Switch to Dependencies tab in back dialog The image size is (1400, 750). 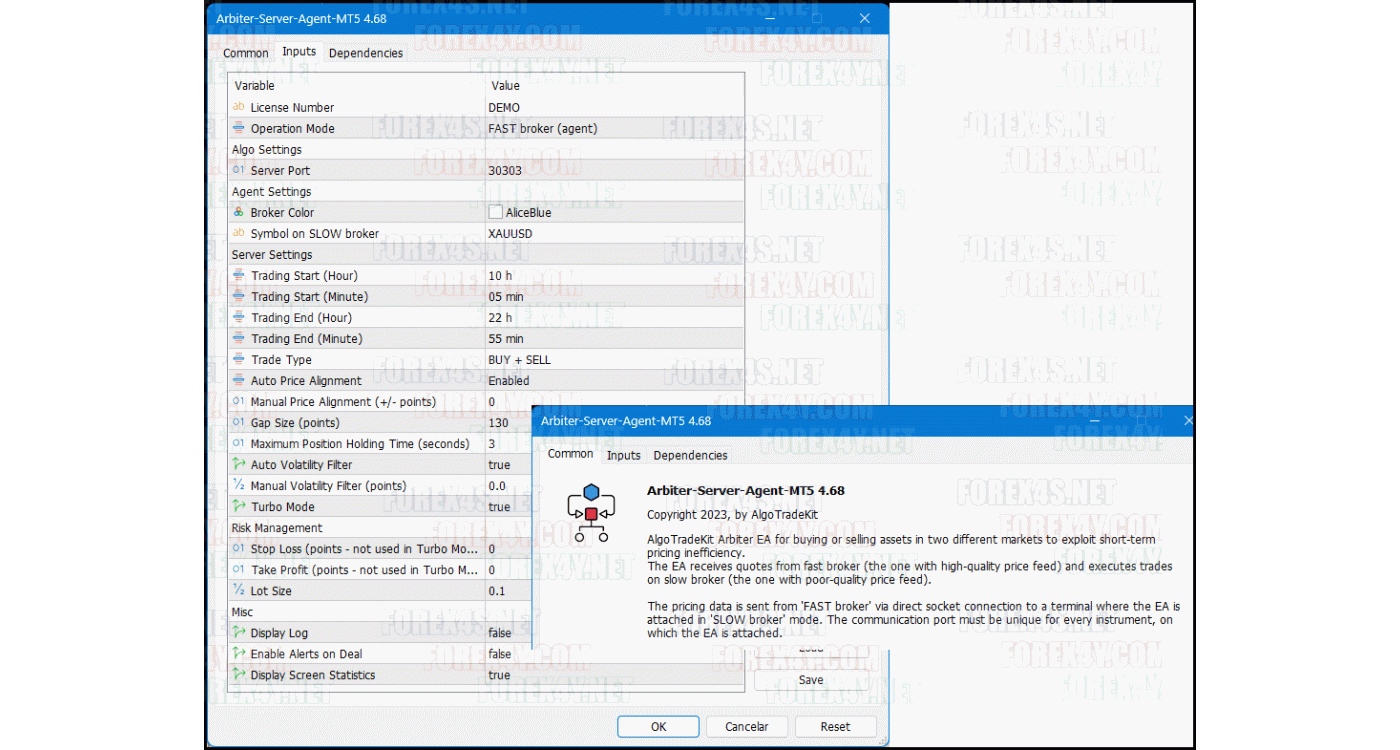366,53
